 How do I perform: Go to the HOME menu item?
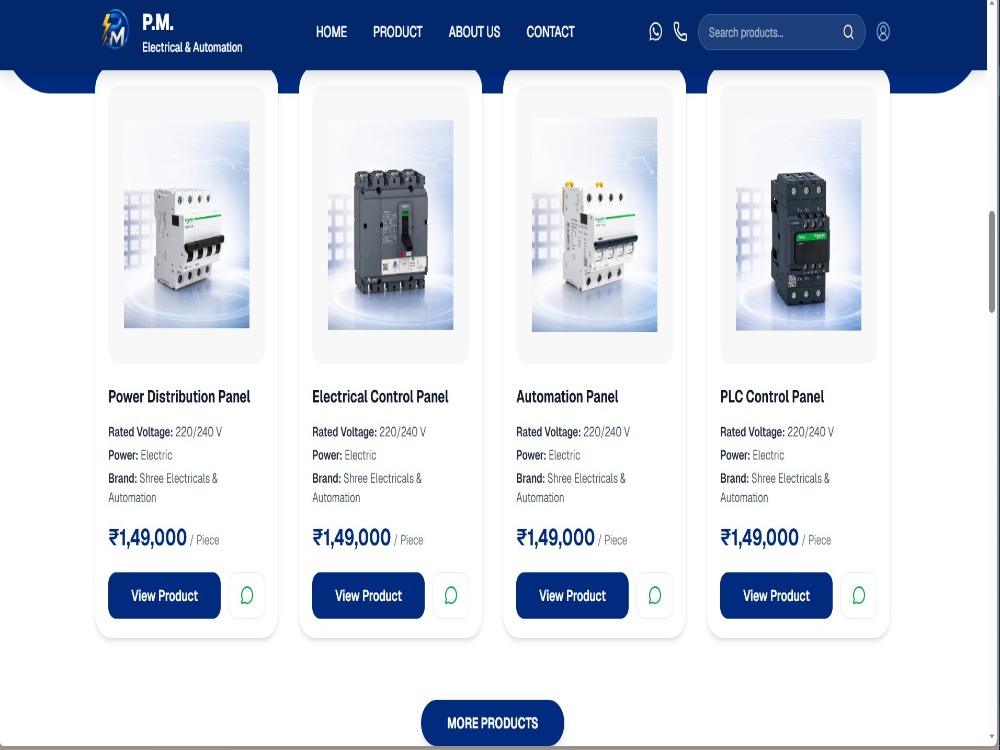tap(331, 32)
